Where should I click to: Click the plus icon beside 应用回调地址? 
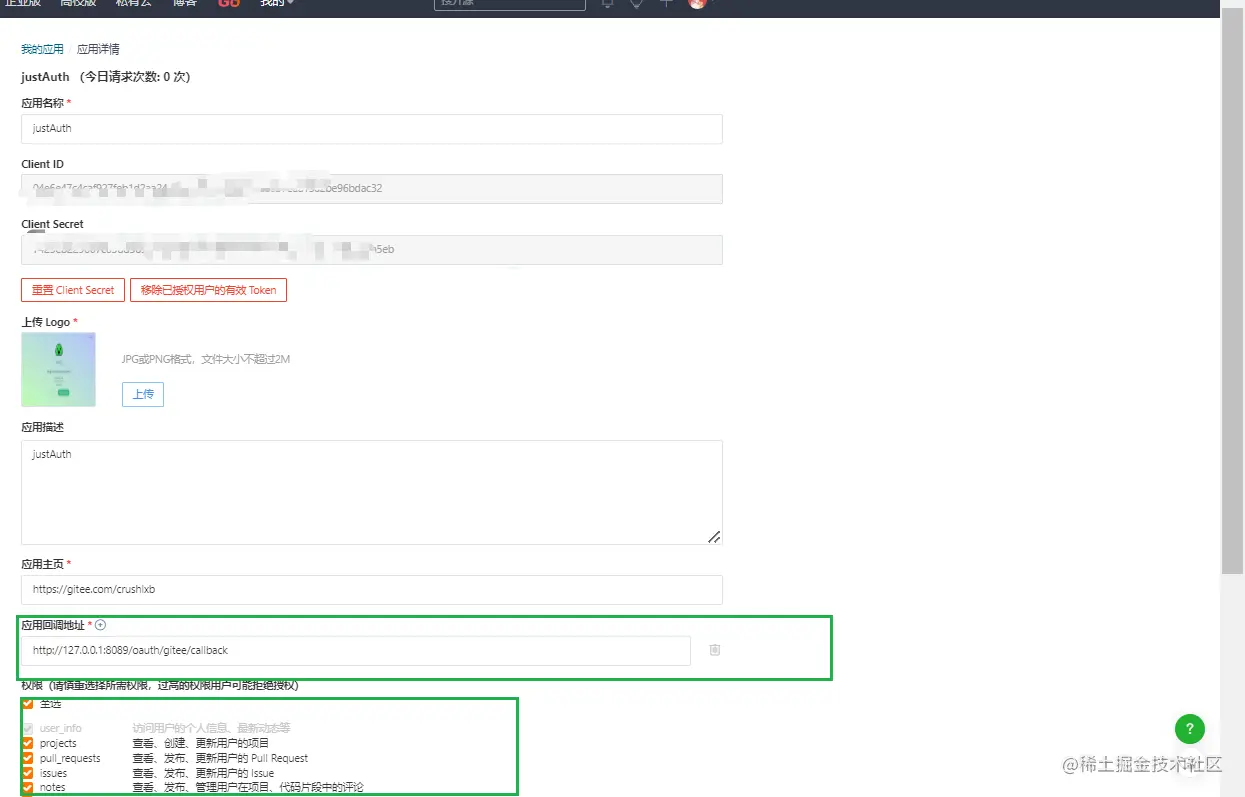click(100, 625)
